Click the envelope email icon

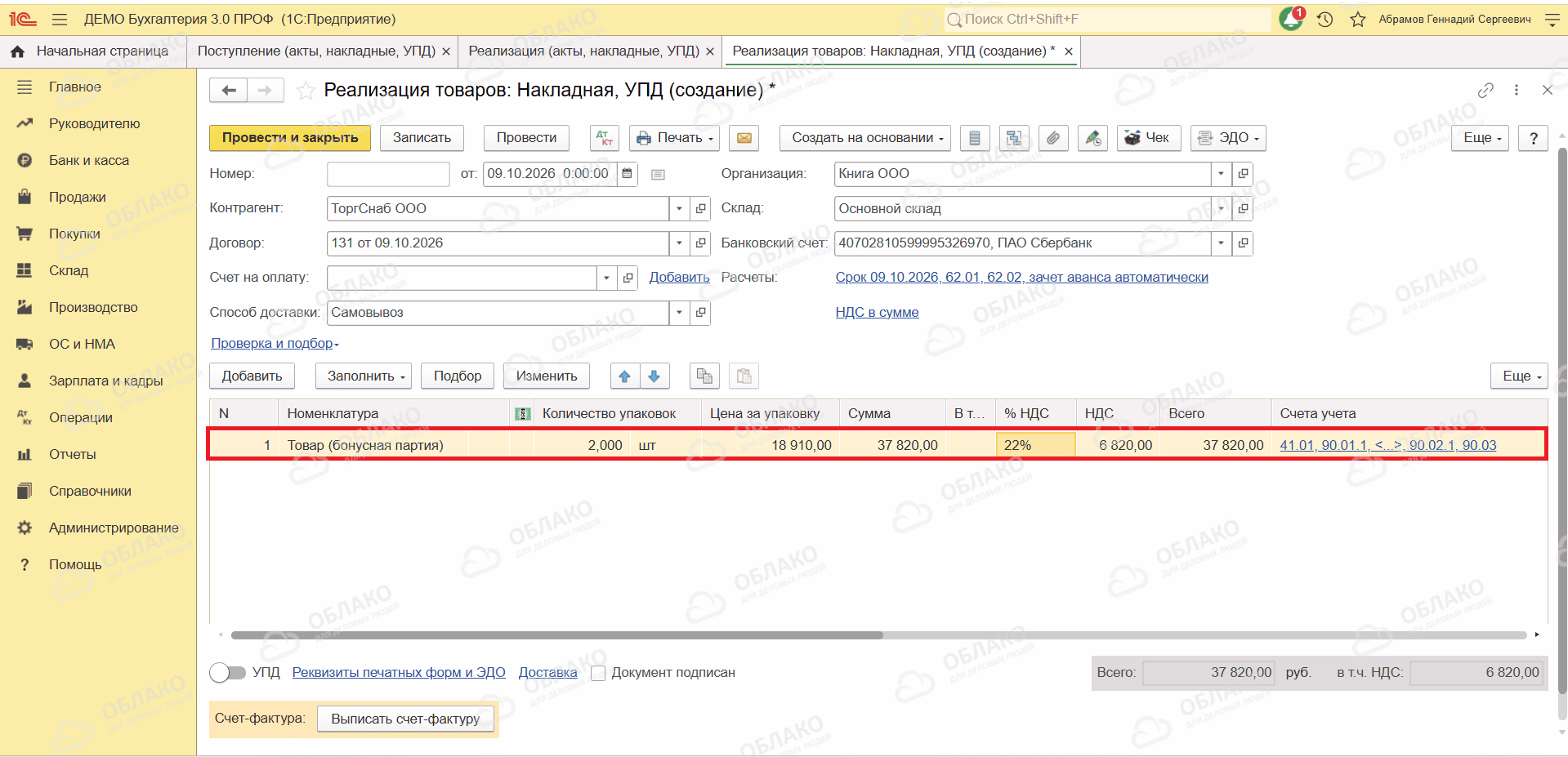(744, 138)
